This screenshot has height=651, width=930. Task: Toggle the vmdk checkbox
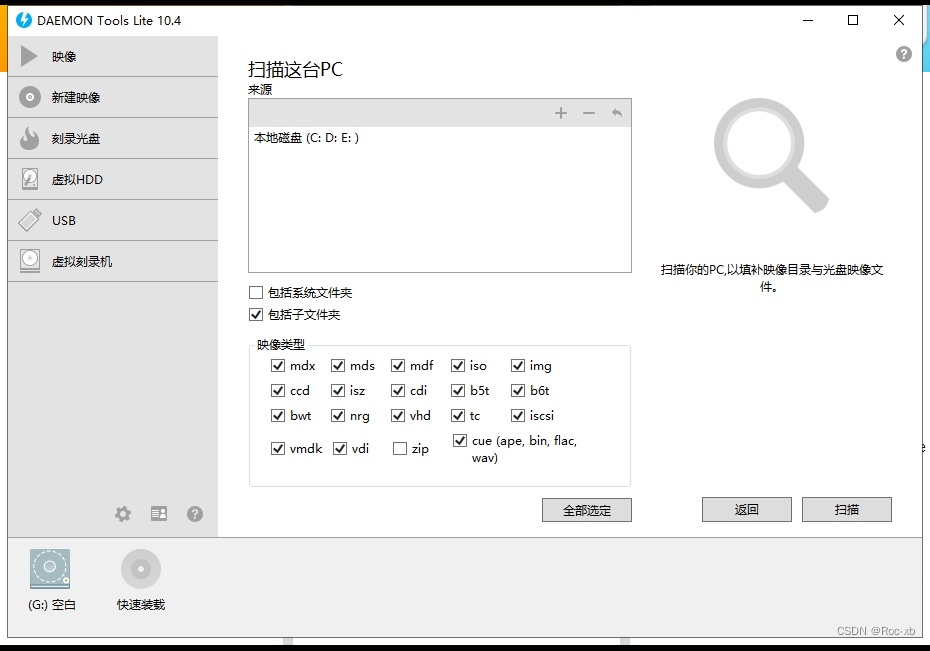278,448
